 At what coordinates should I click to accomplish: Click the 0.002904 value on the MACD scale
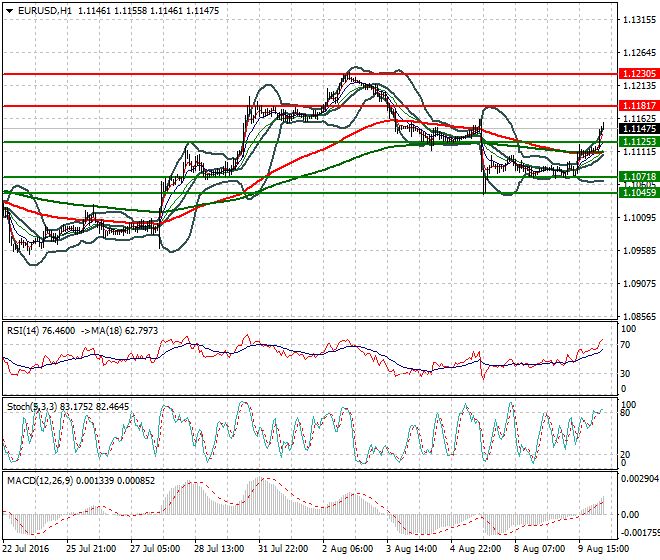coord(637,481)
